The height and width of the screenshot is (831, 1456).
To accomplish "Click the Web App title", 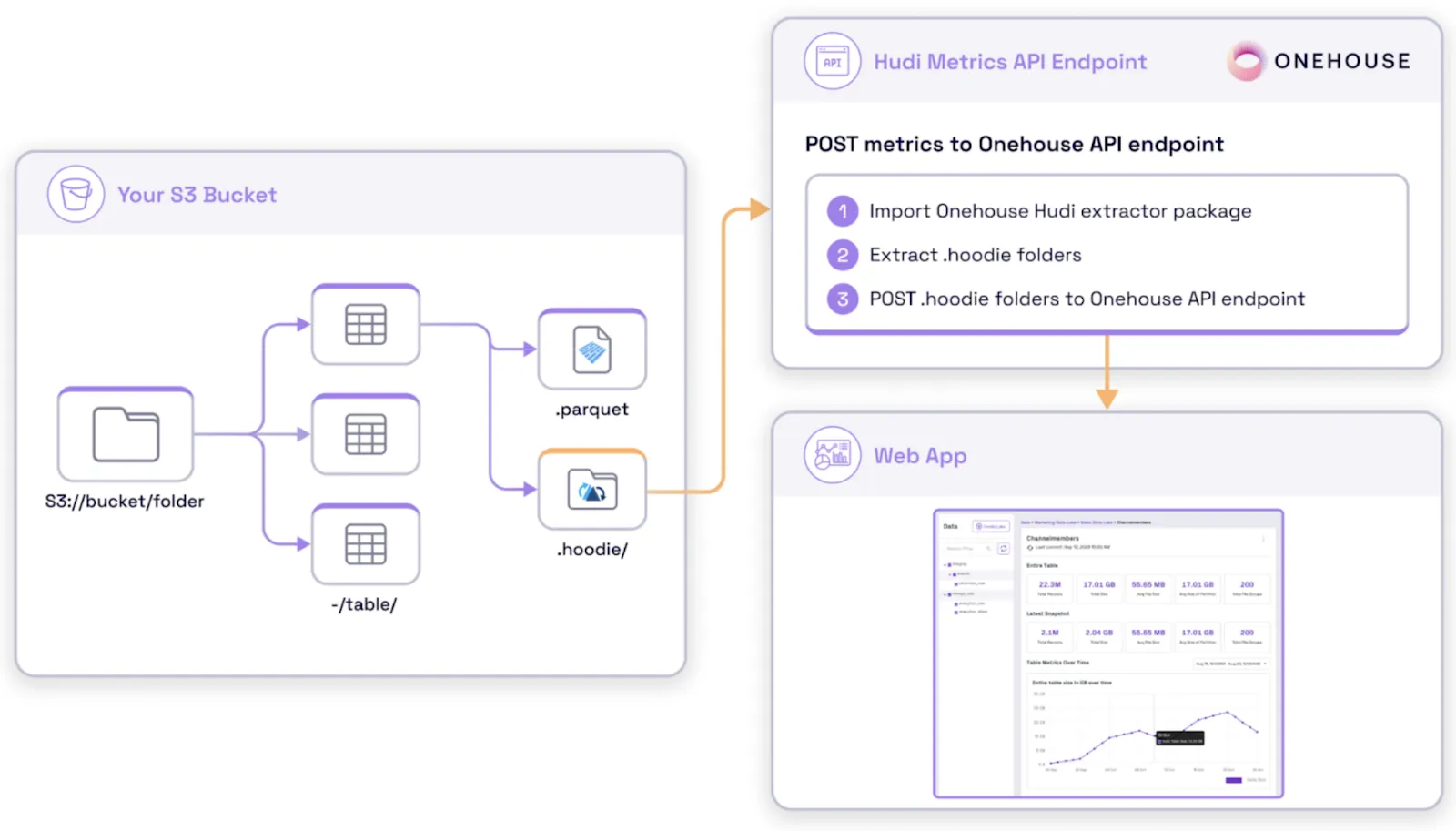I will 920,456.
